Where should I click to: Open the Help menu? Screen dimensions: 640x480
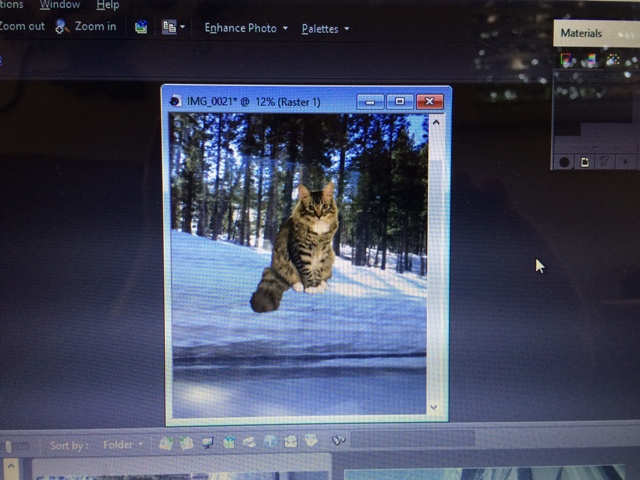coord(107,5)
